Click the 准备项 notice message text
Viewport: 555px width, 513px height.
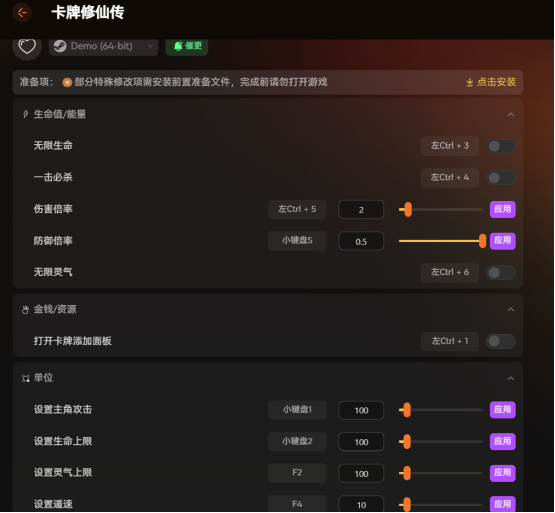[201, 82]
